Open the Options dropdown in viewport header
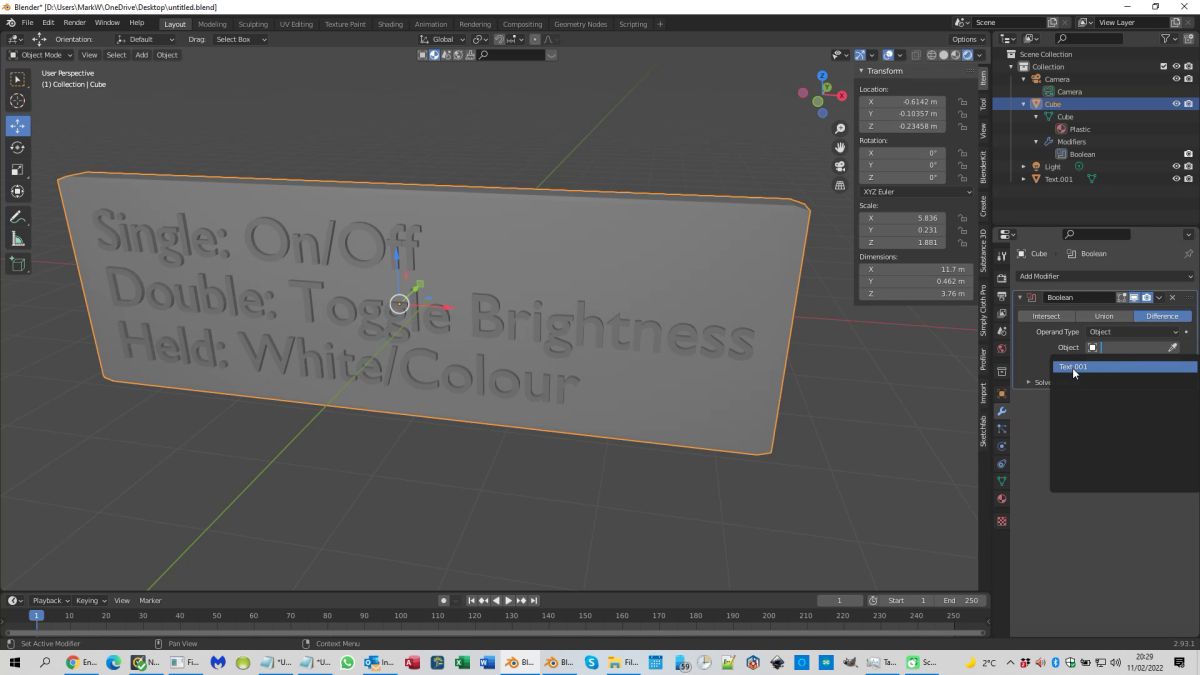 pos(968,39)
